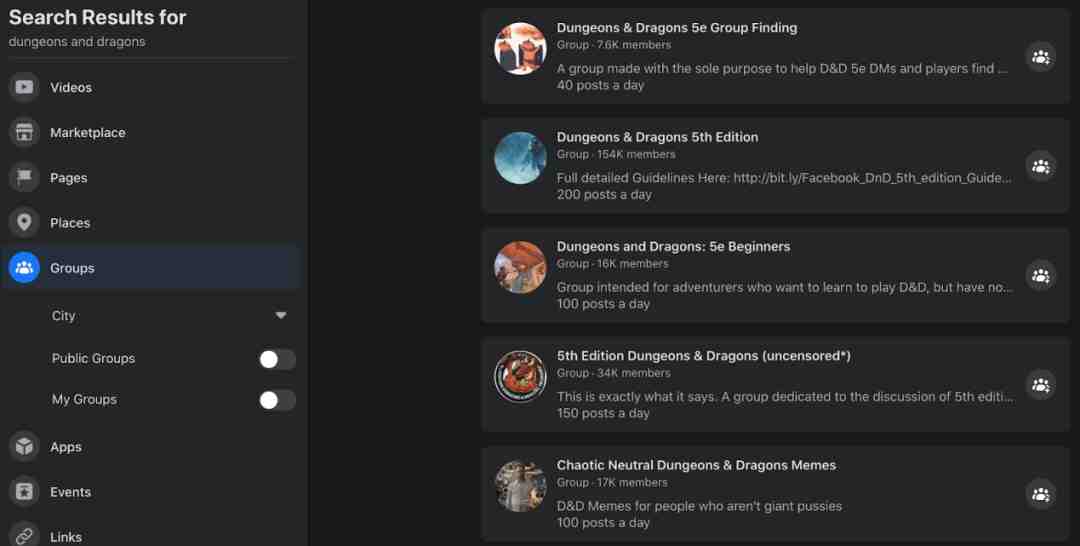1080x546 pixels.
Task: Toggle the Public Groups switch
Action: 277,359
